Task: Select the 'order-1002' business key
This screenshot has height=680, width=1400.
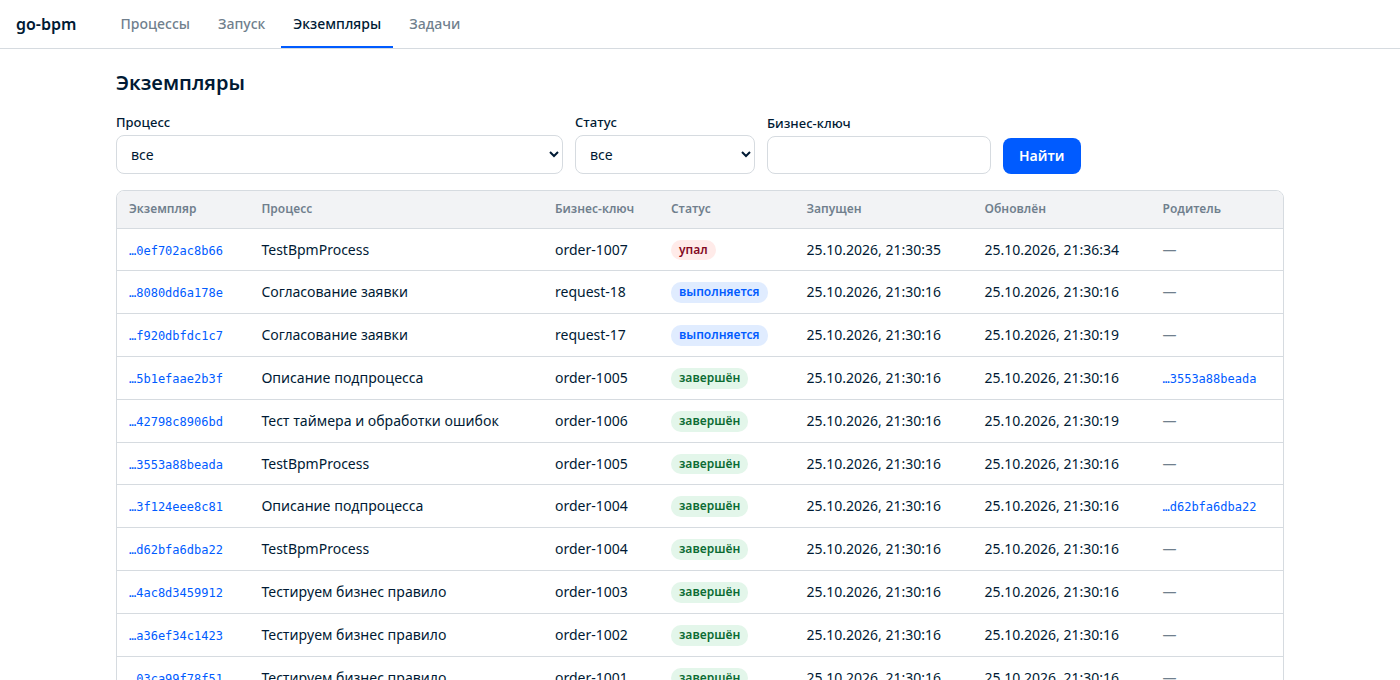Action: pyautogui.click(x=591, y=635)
